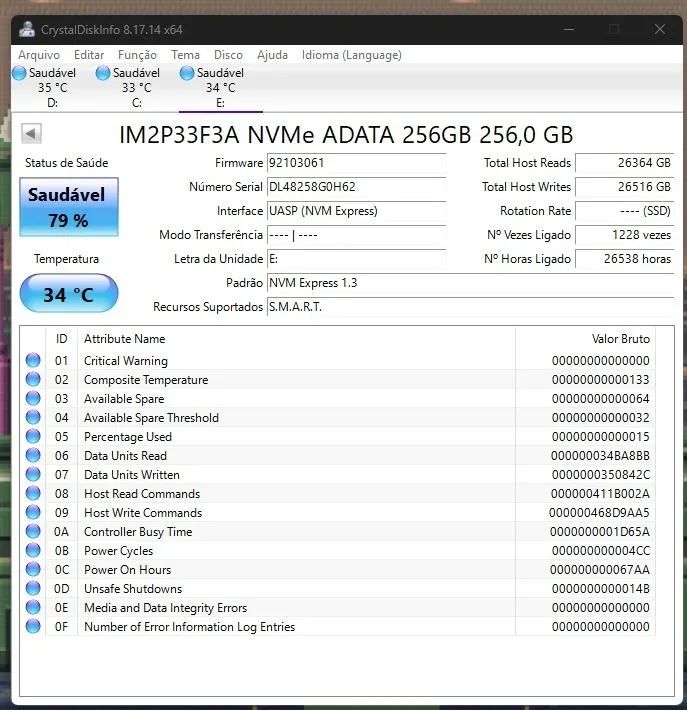This screenshot has width=687, height=710.
Task: Click the Recursos Suportados field S.M.A.R.T.
Action: 471,307
